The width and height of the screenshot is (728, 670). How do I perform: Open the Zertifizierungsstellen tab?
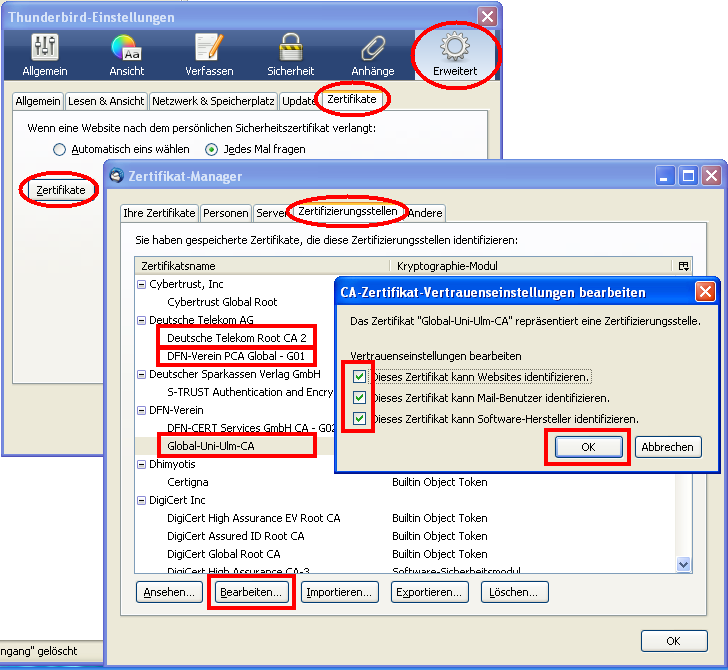point(348,211)
